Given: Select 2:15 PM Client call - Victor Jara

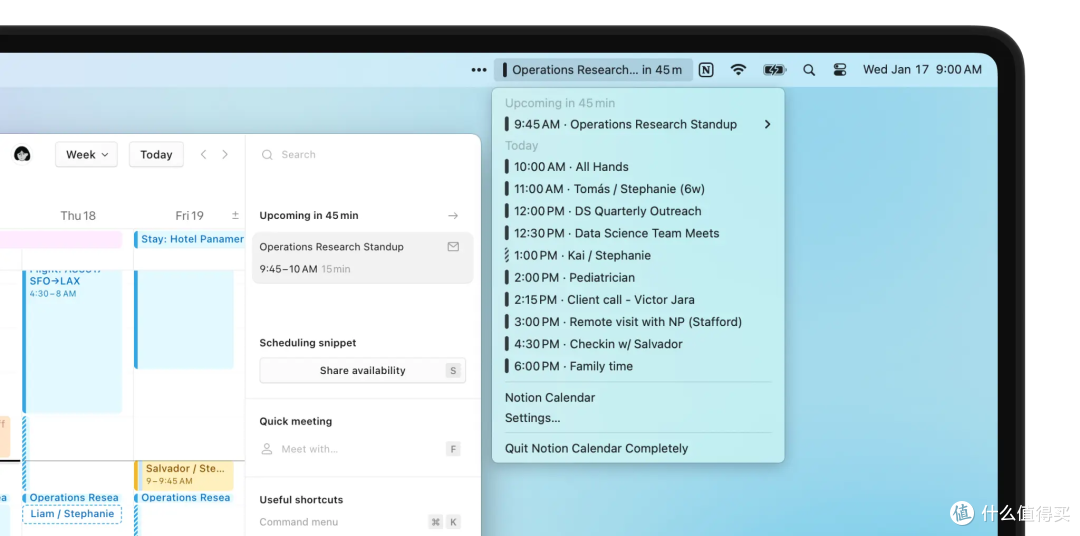Looking at the screenshot, I should tap(638, 300).
